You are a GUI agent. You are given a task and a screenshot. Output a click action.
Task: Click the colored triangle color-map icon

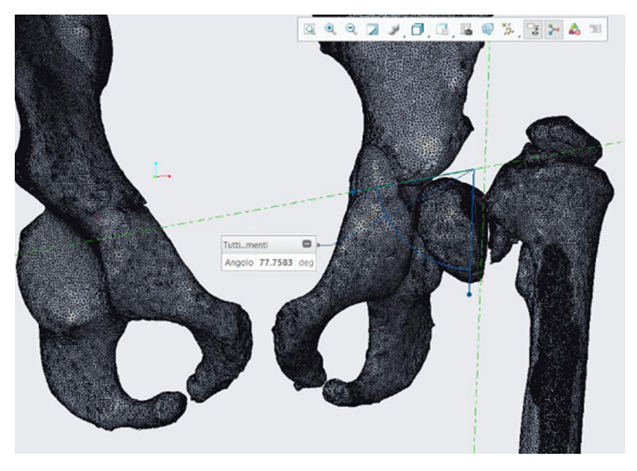click(574, 30)
